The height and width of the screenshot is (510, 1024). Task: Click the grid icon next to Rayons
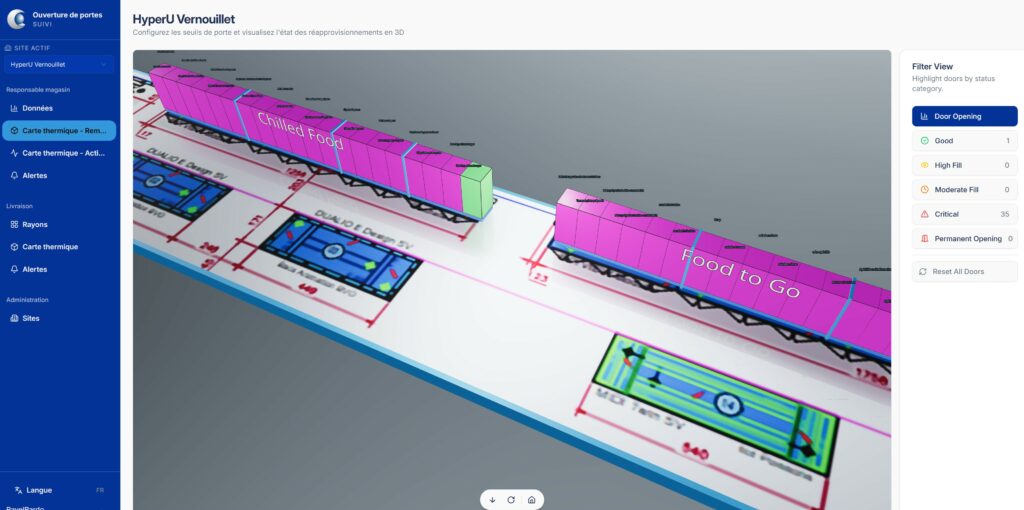14,225
